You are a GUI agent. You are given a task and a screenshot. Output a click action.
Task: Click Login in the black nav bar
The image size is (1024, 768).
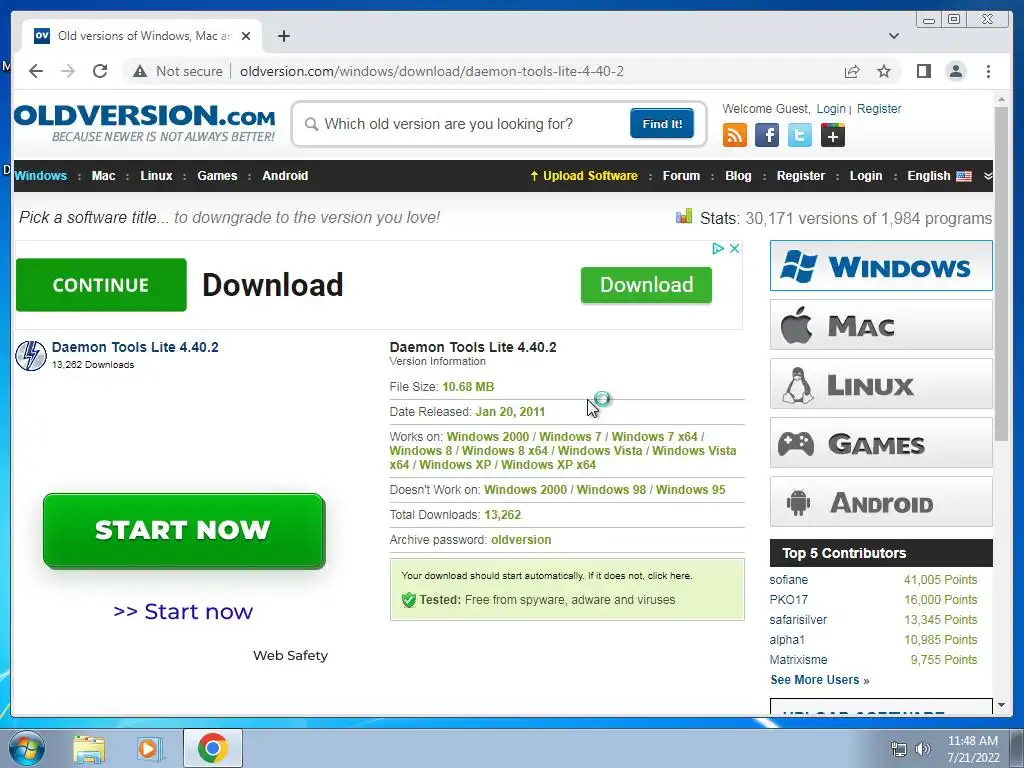click(x=865, y=176)
